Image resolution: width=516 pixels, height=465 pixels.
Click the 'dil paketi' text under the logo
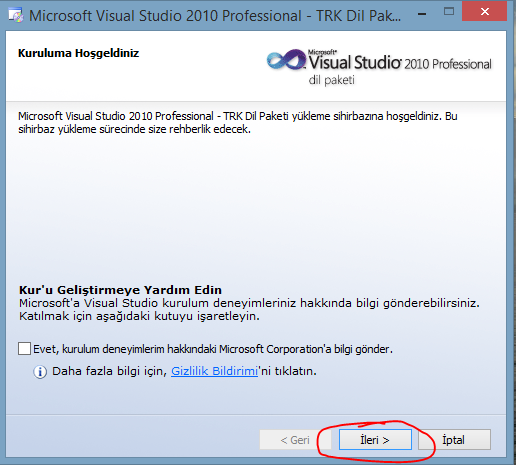pyautogui.click(x=331, y=80)
